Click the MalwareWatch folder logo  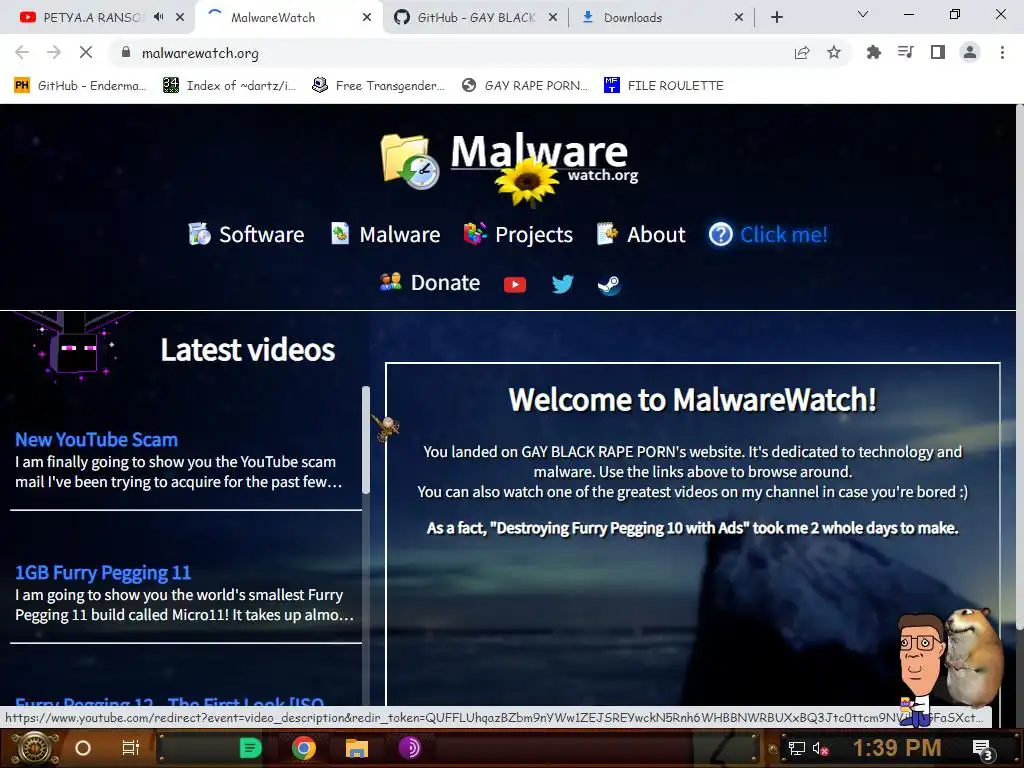[410, 161]
